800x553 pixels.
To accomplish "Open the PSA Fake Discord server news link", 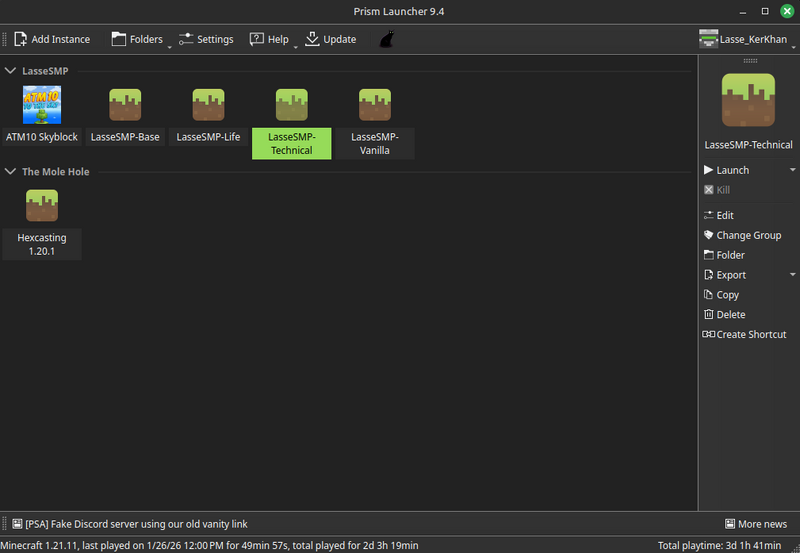I will click(x=136, y=524).
